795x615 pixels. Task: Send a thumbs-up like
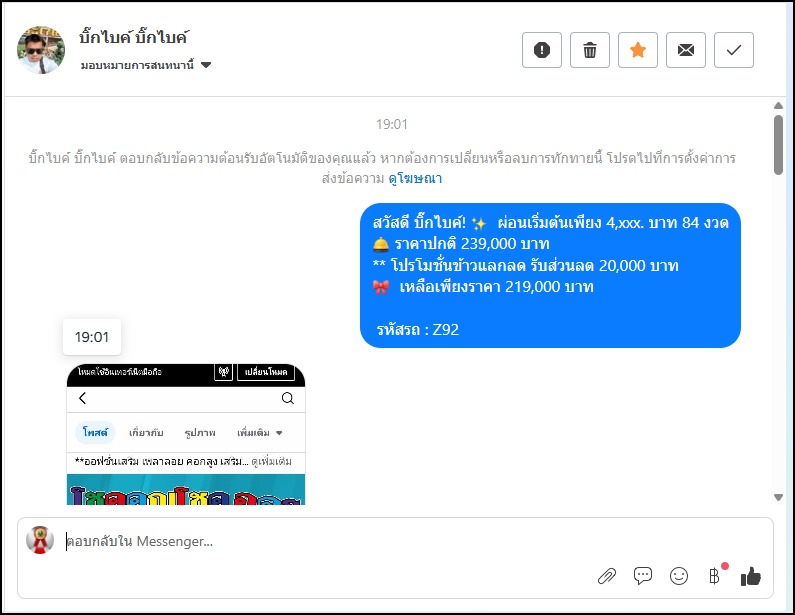751,576
